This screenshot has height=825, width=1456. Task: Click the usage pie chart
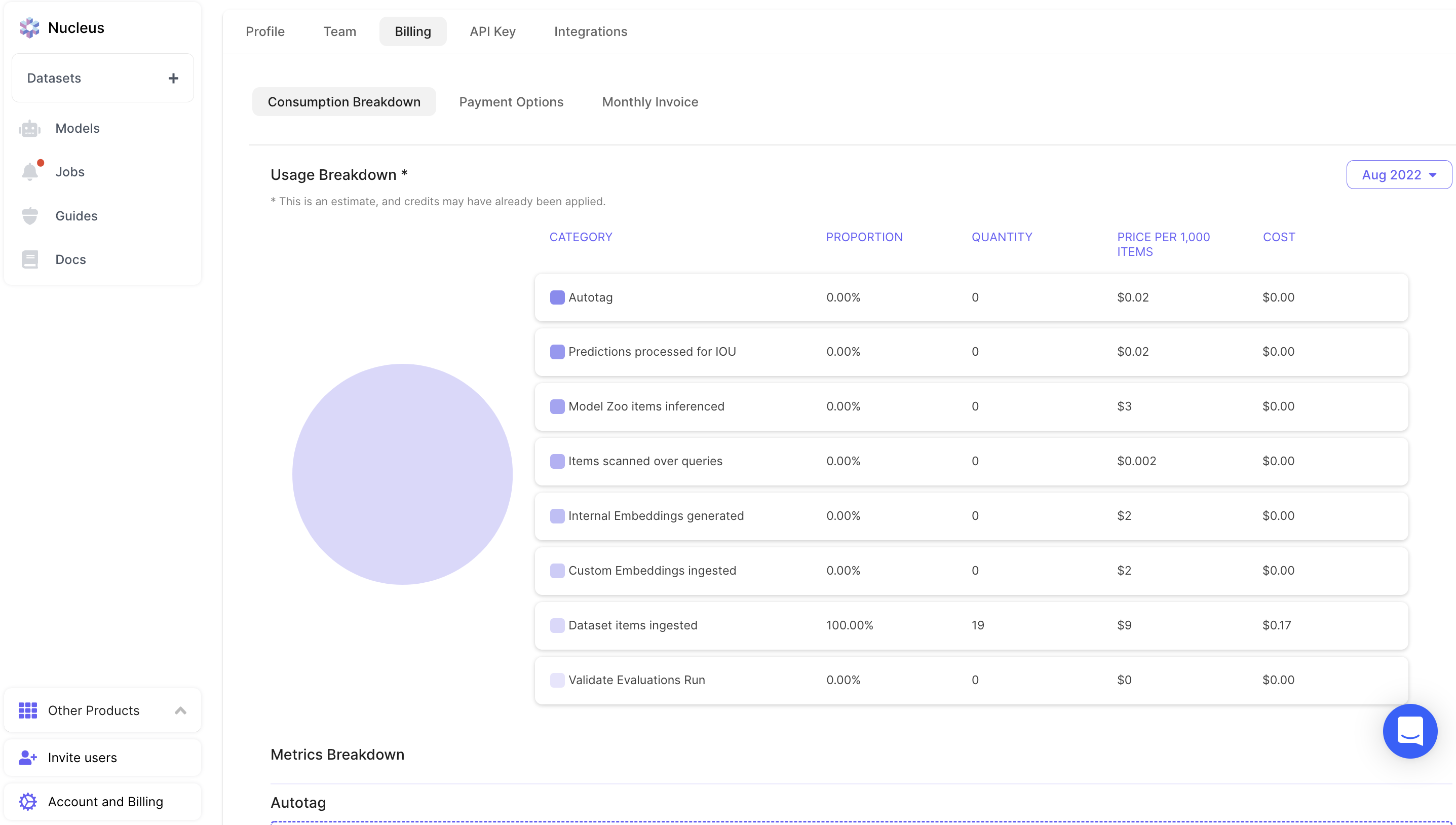click(x=402, y=474)
